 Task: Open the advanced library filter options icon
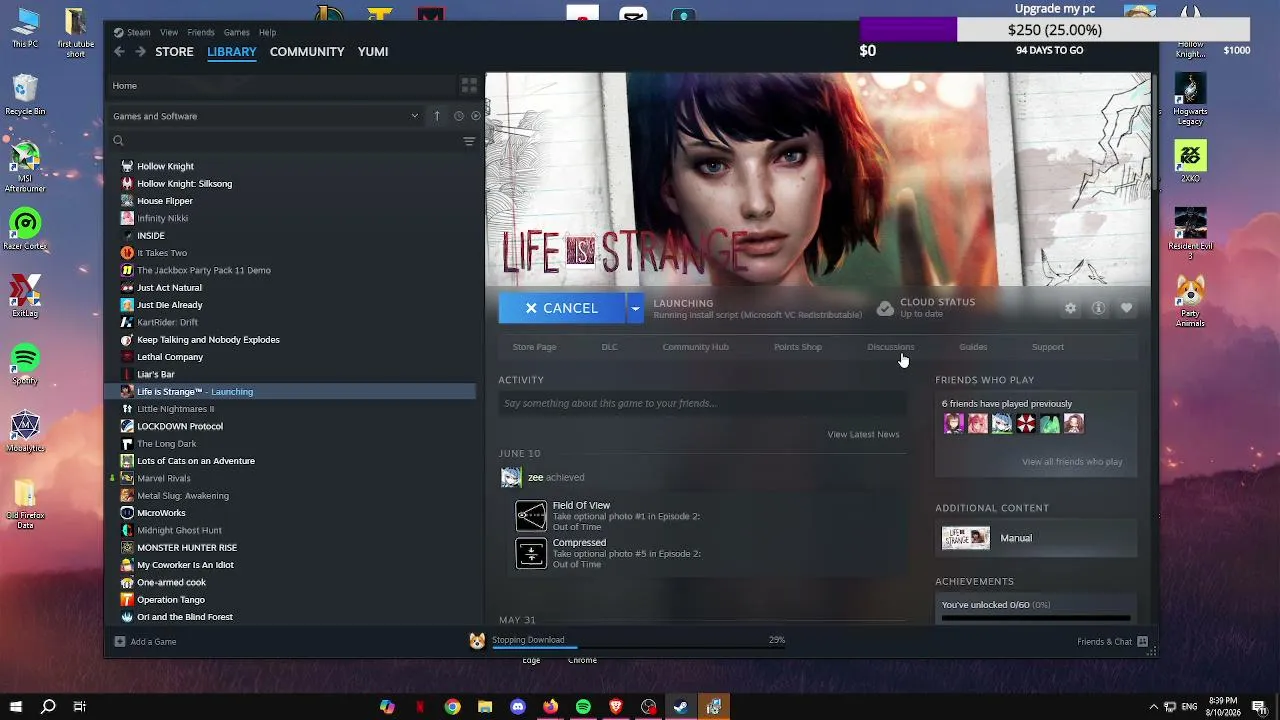click(469, 141)
